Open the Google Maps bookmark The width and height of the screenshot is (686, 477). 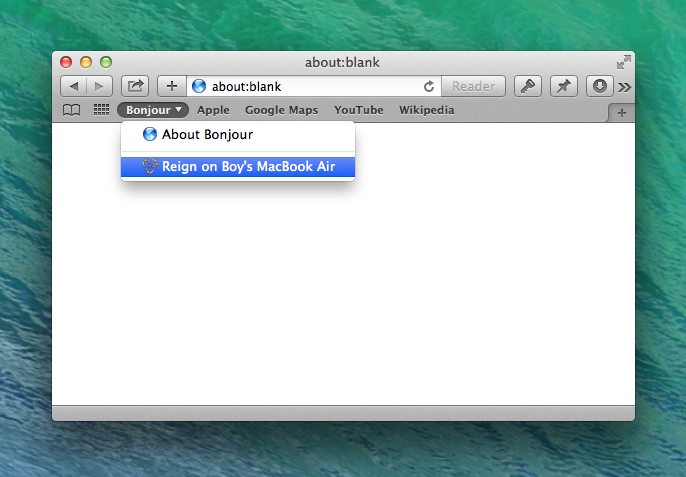[x=281, y=110]
